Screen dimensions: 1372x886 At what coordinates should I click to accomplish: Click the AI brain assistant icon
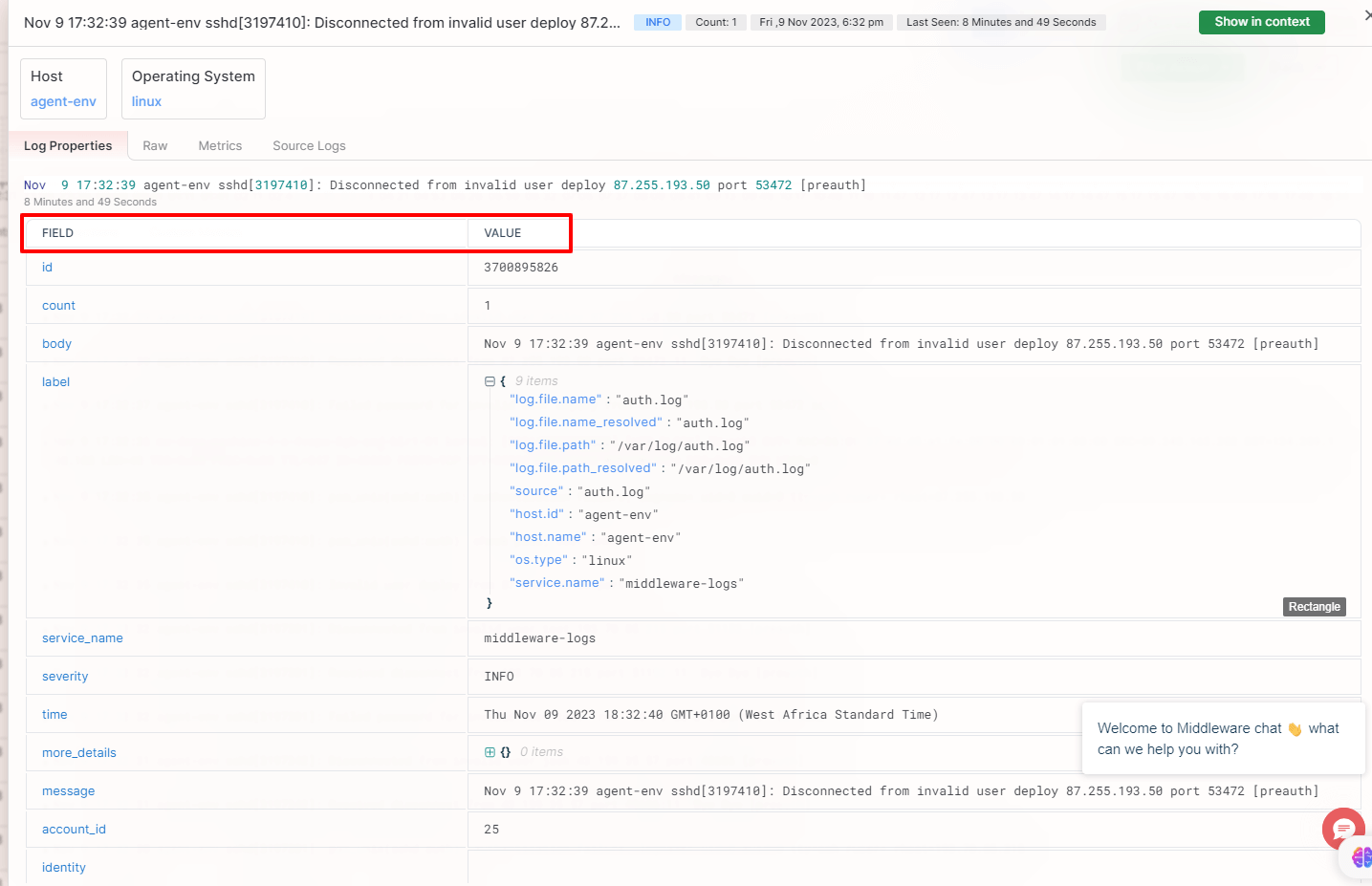(x=1361, y=857)
